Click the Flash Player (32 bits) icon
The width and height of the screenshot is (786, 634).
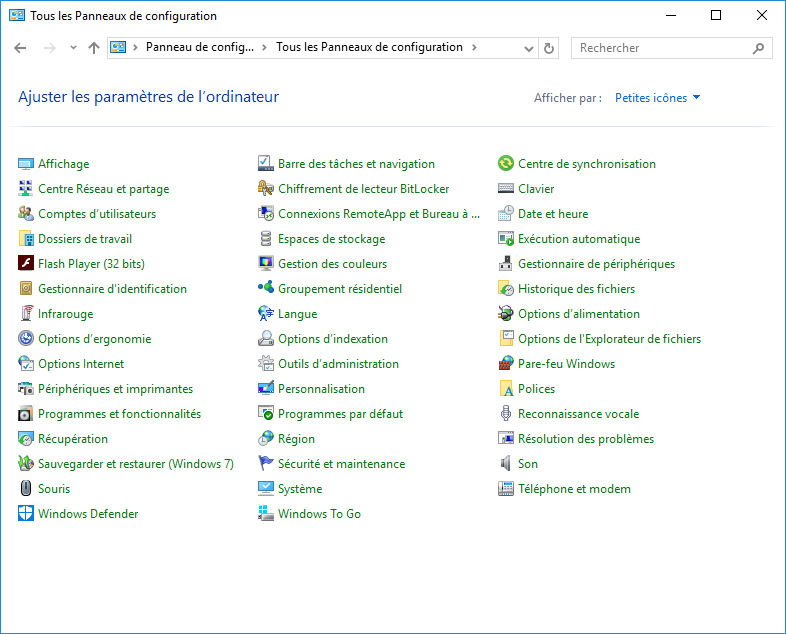tap(26, 264)
